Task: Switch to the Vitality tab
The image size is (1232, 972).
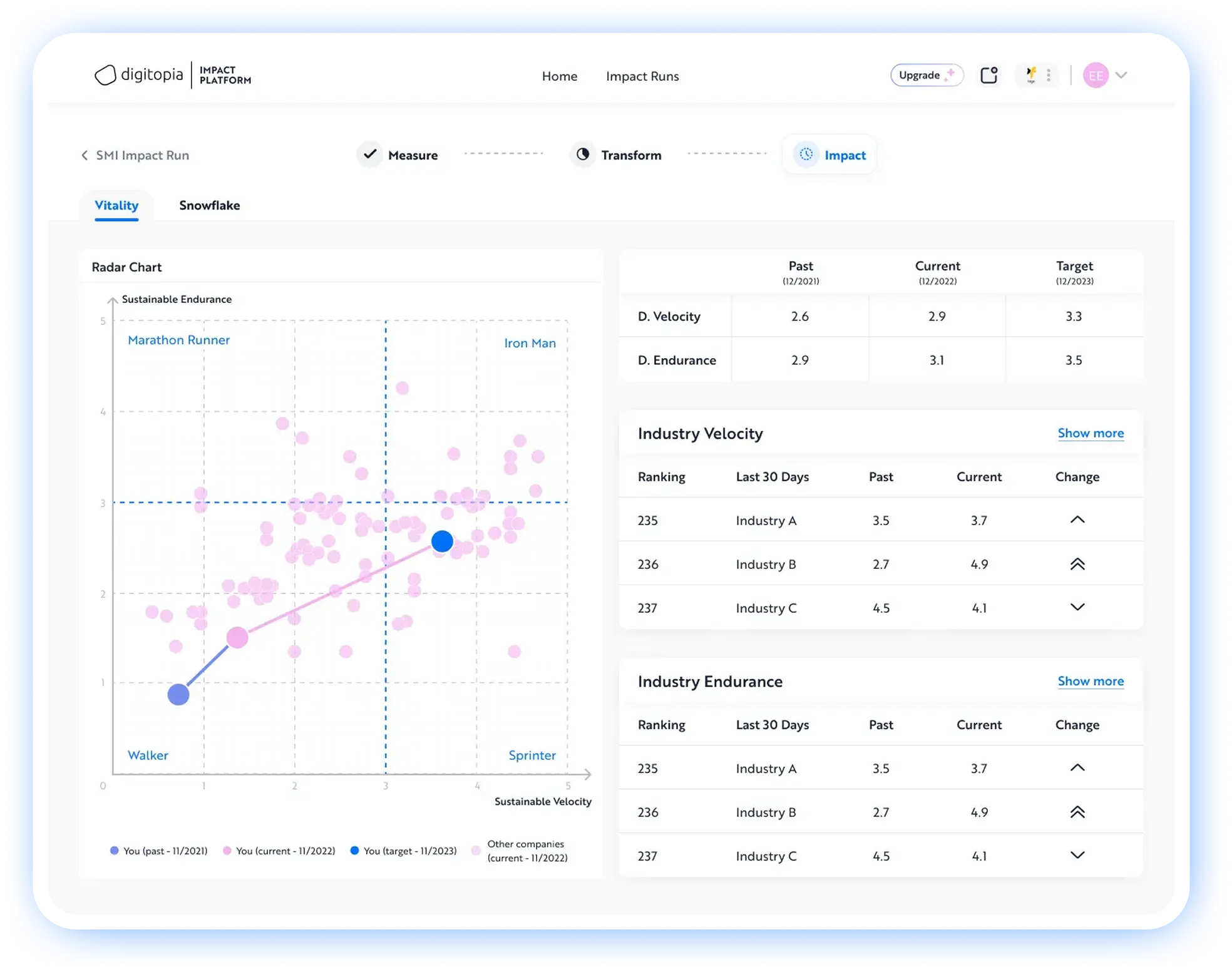Action: coord(116,205)
